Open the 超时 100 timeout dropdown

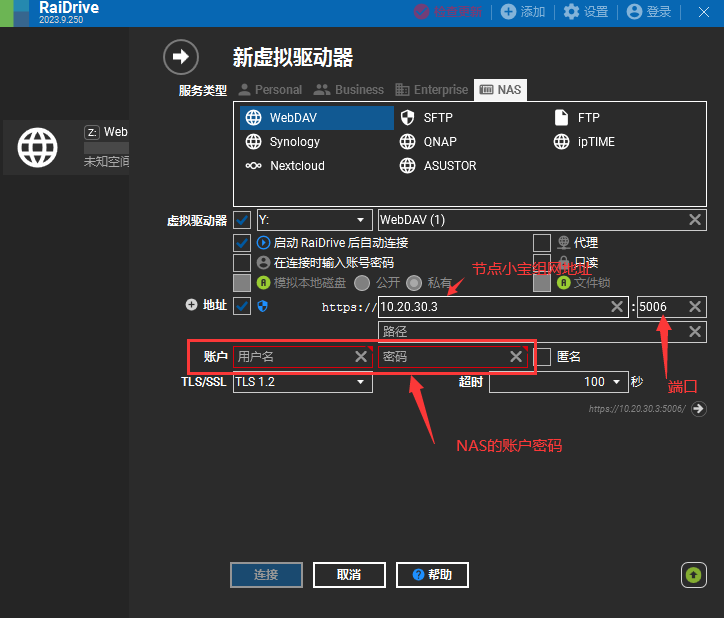tap(559, 382)
